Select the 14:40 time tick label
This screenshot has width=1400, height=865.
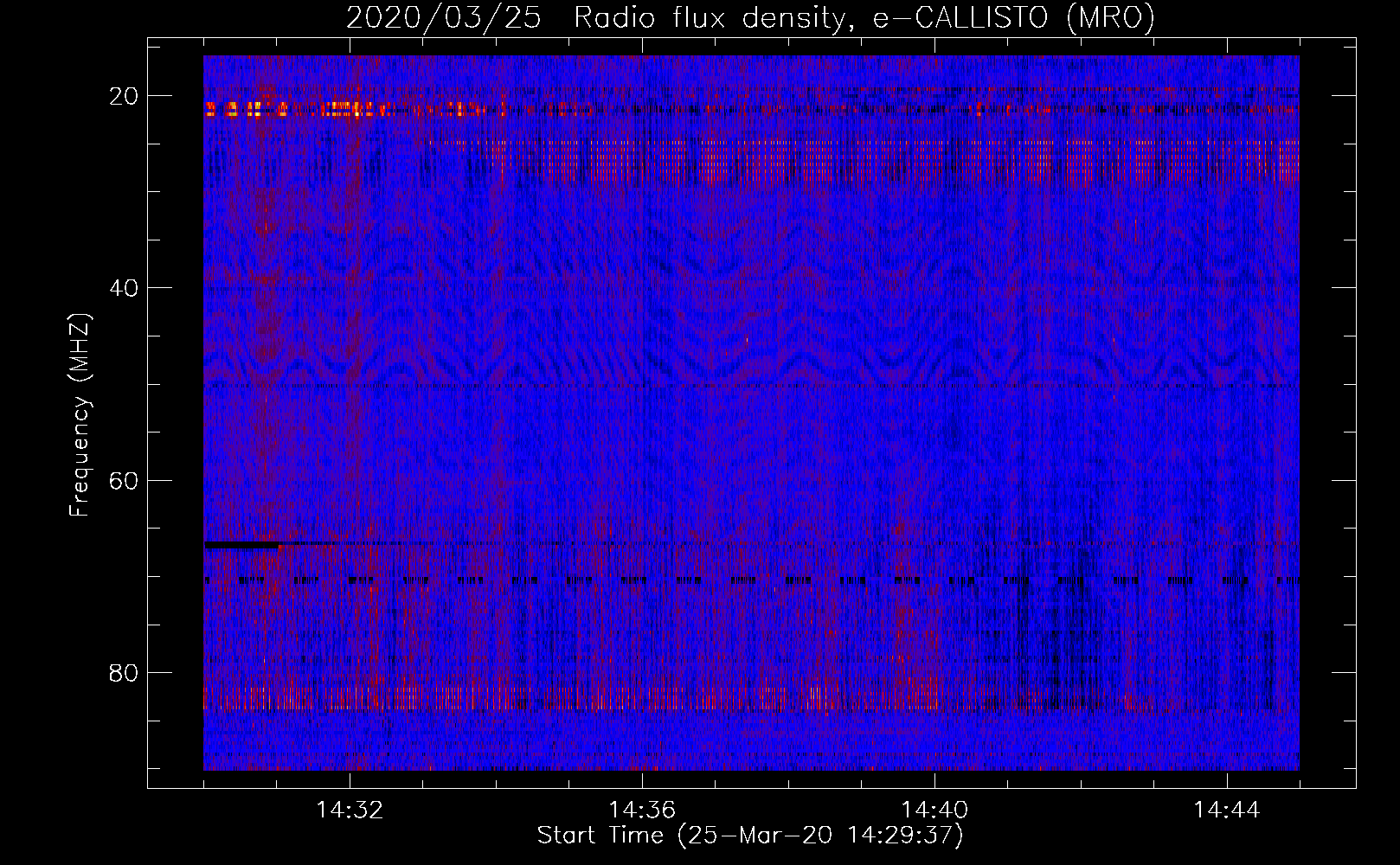pyautogui.click(x=934, y=811)
